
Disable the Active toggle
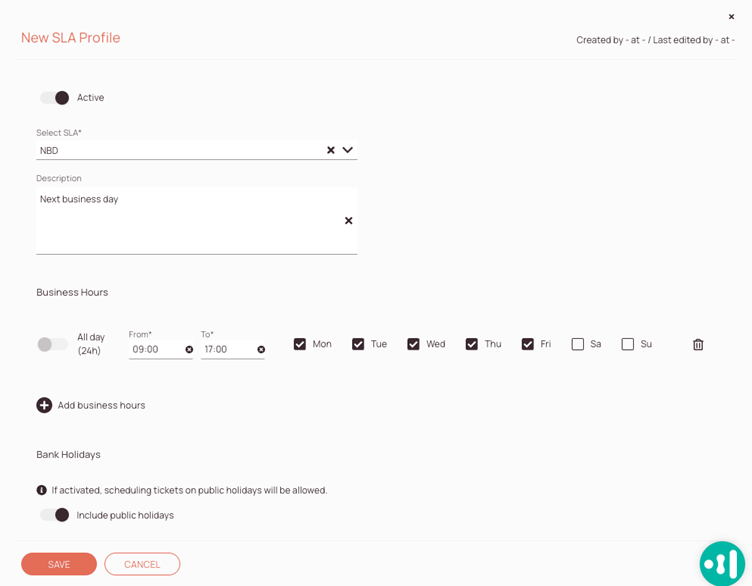coord(55,98)
